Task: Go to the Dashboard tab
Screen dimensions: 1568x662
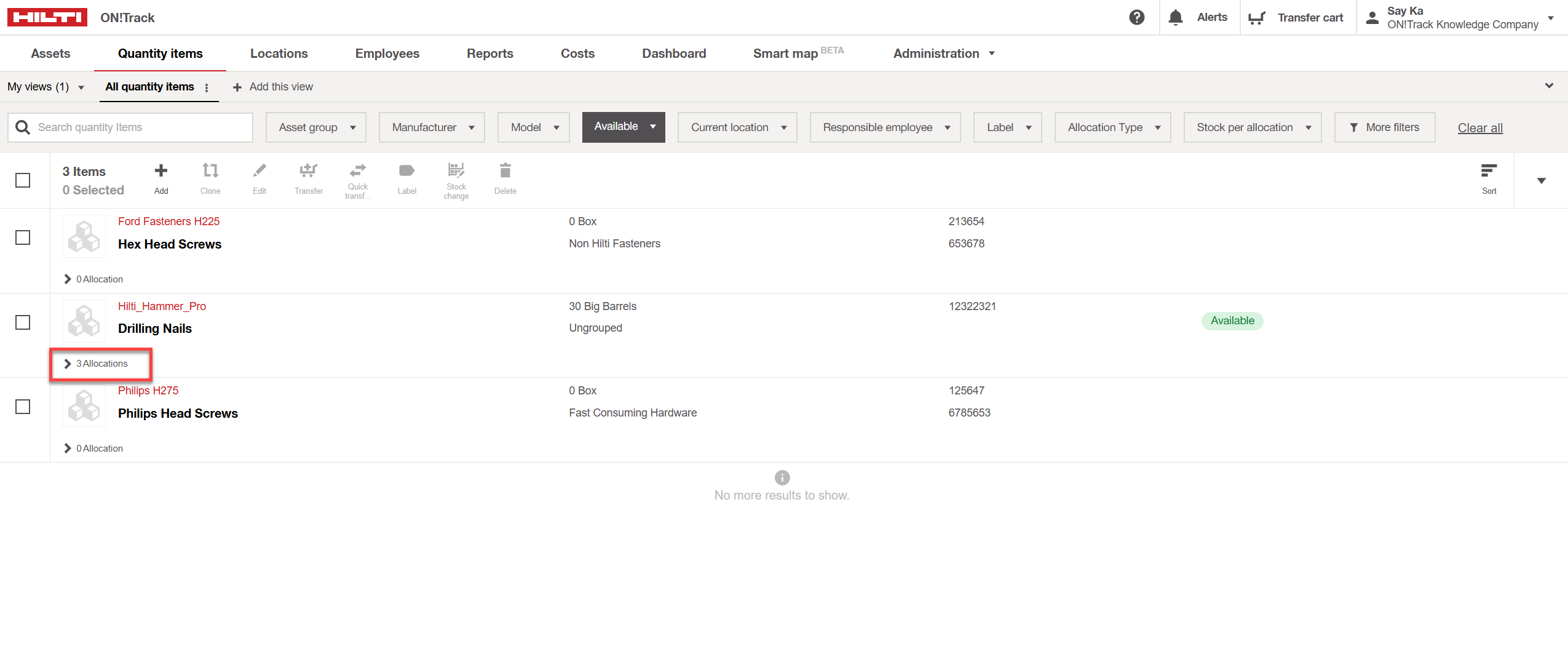Action: [x=674, y=54]
